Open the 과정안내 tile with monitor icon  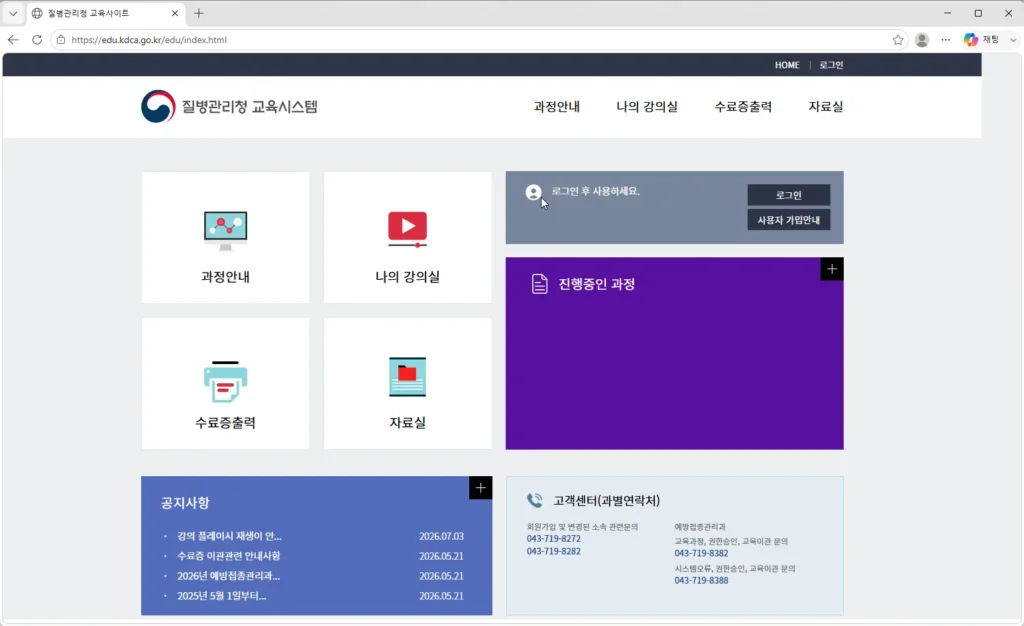pos(225,238)
